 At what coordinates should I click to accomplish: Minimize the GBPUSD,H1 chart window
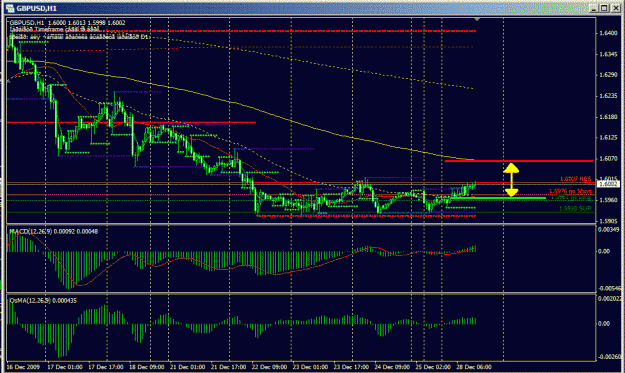[594, 8]
